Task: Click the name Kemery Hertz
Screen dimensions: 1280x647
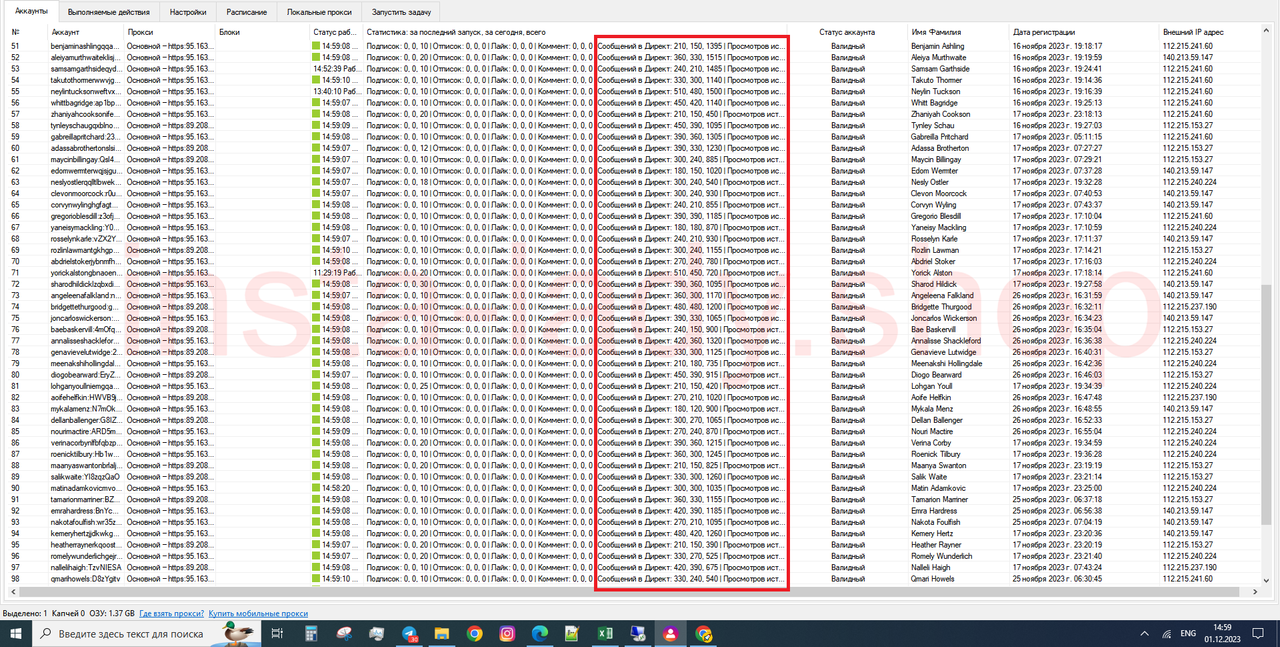Action: 932,534
